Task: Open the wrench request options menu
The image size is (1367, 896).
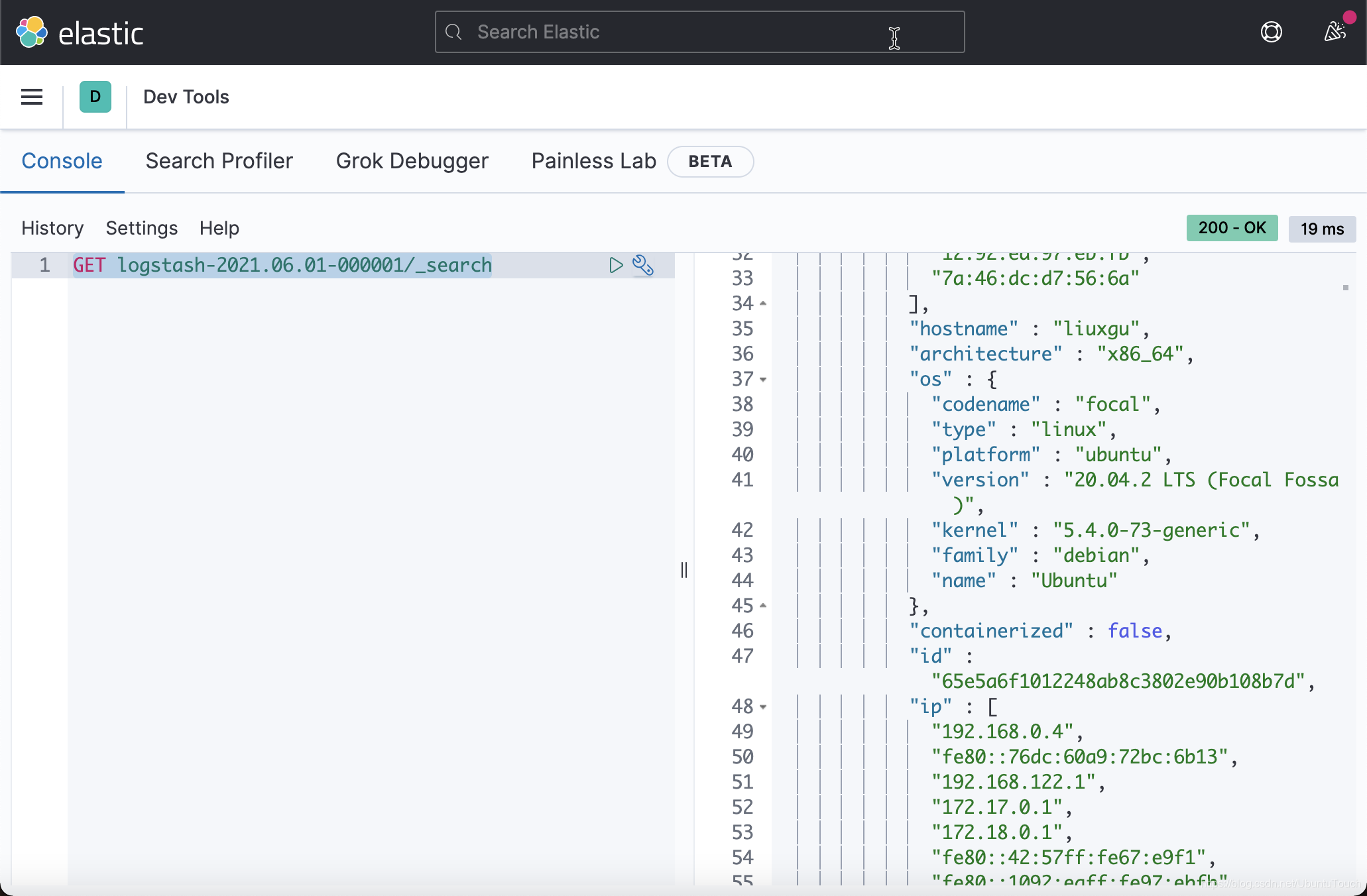Action: point(643,265)
